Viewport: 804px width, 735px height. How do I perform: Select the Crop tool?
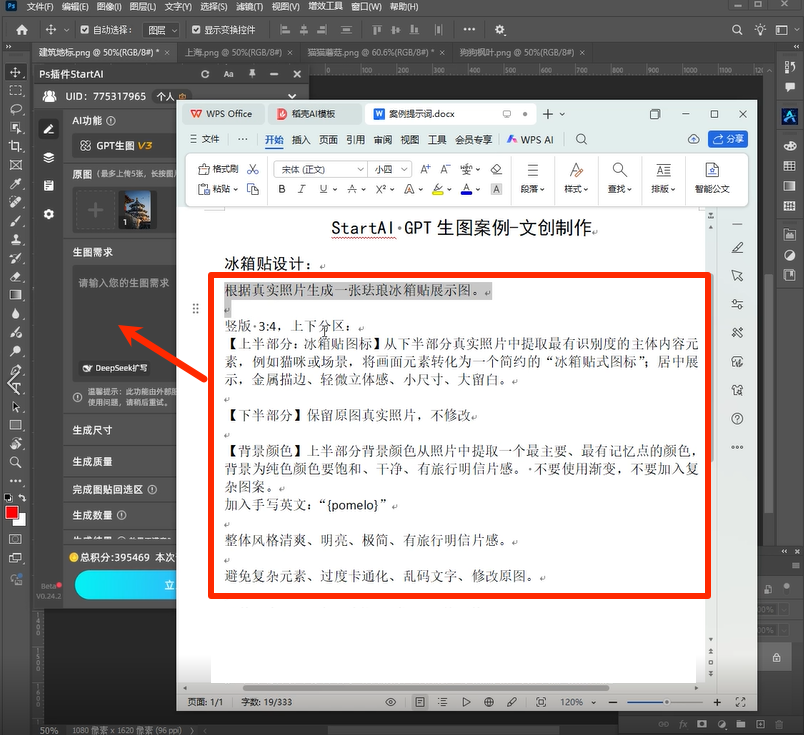[15, 146]
